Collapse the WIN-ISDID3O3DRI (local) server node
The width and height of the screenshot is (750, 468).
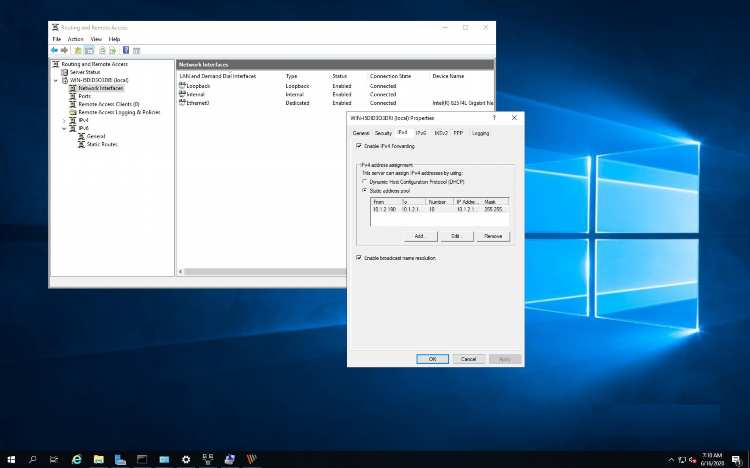click(x=56, y=80)
